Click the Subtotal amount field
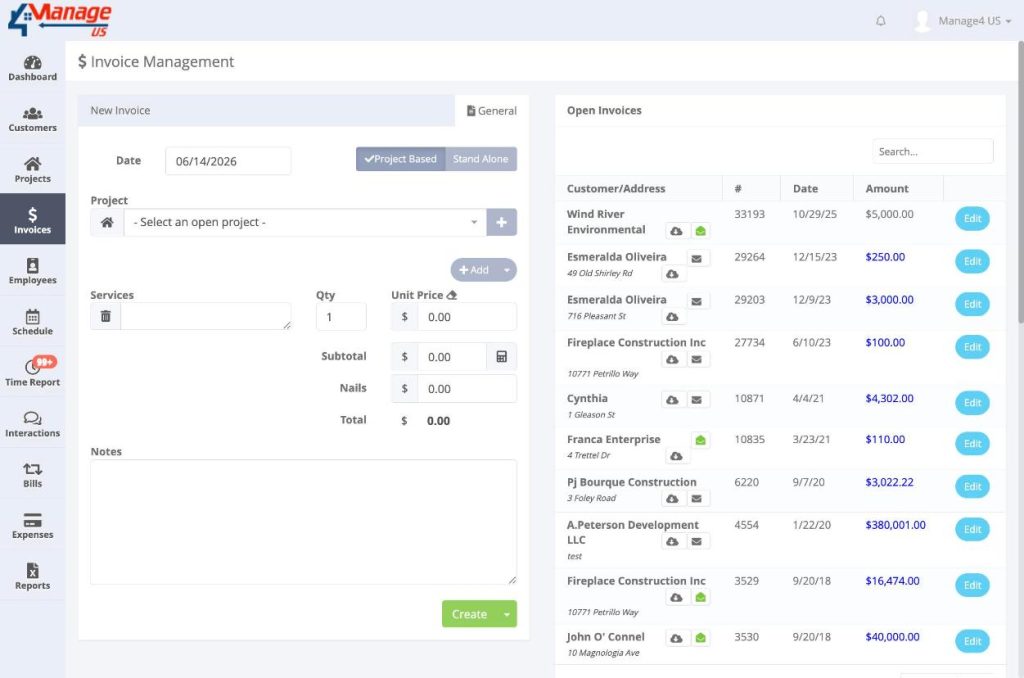 click(x=452, y=357)
